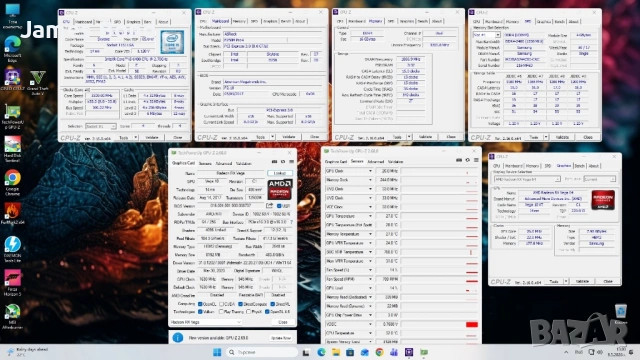Click the Lookup button in GPU-Z

tap(280, 173)
